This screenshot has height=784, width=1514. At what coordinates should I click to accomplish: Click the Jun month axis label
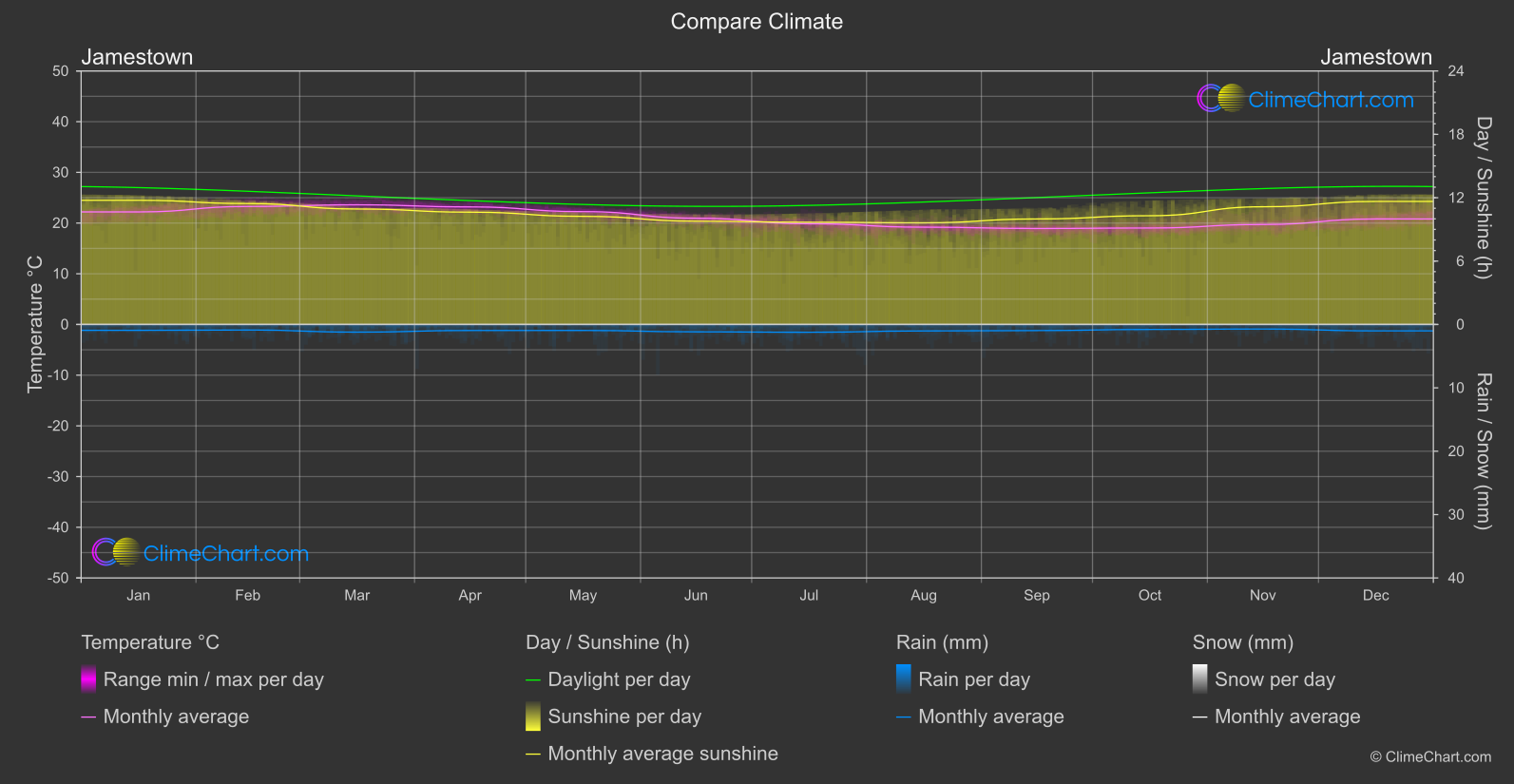coord(697,596)
